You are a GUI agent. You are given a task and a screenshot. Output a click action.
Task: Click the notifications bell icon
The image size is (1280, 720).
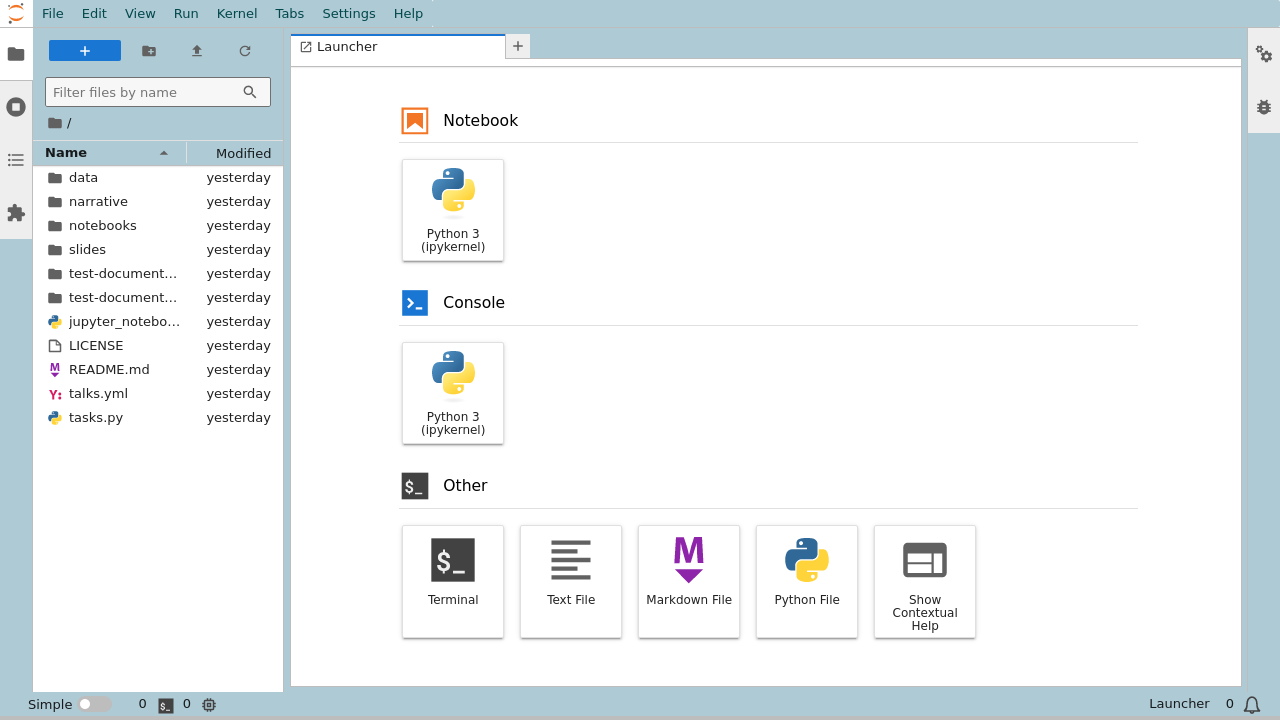[x=1252, y=705]
